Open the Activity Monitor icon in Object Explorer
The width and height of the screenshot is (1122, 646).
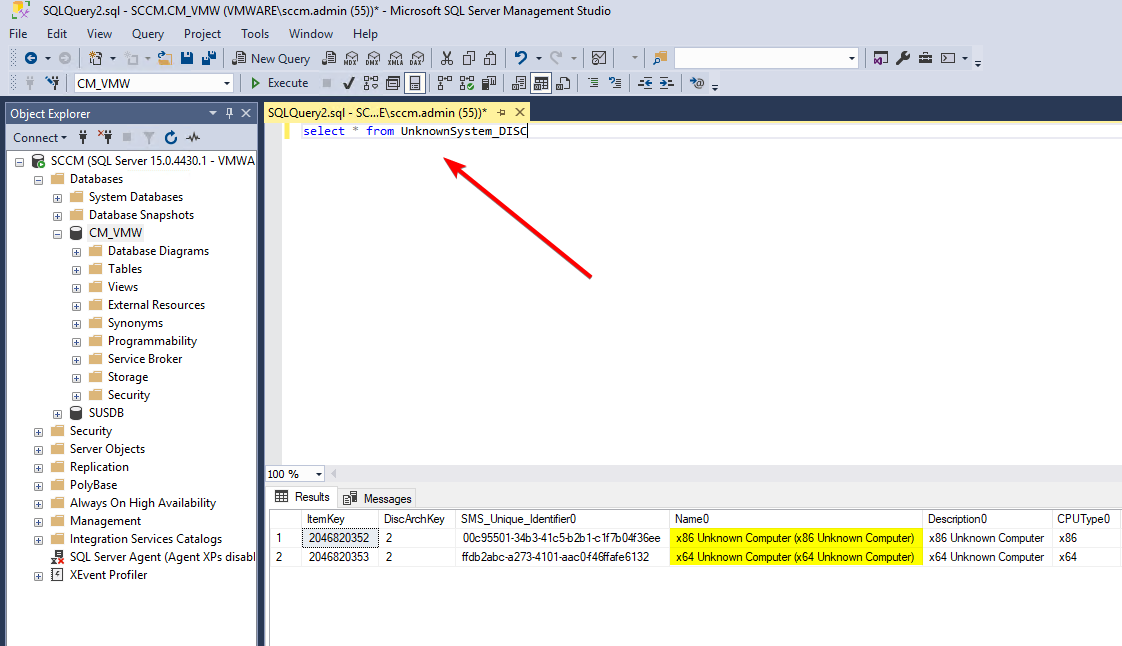pyautogui.click(x=193, y=138)
